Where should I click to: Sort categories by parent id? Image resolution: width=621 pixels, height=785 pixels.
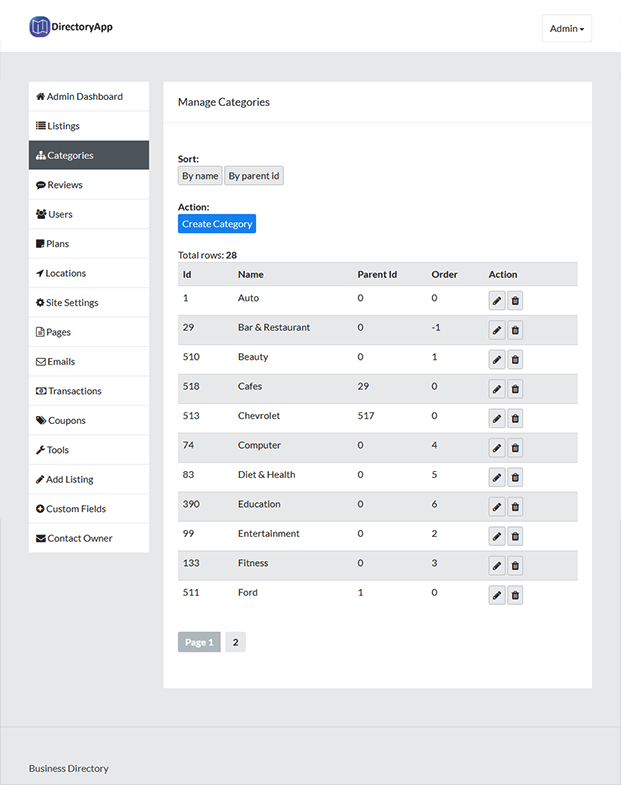tap(254, 176)
